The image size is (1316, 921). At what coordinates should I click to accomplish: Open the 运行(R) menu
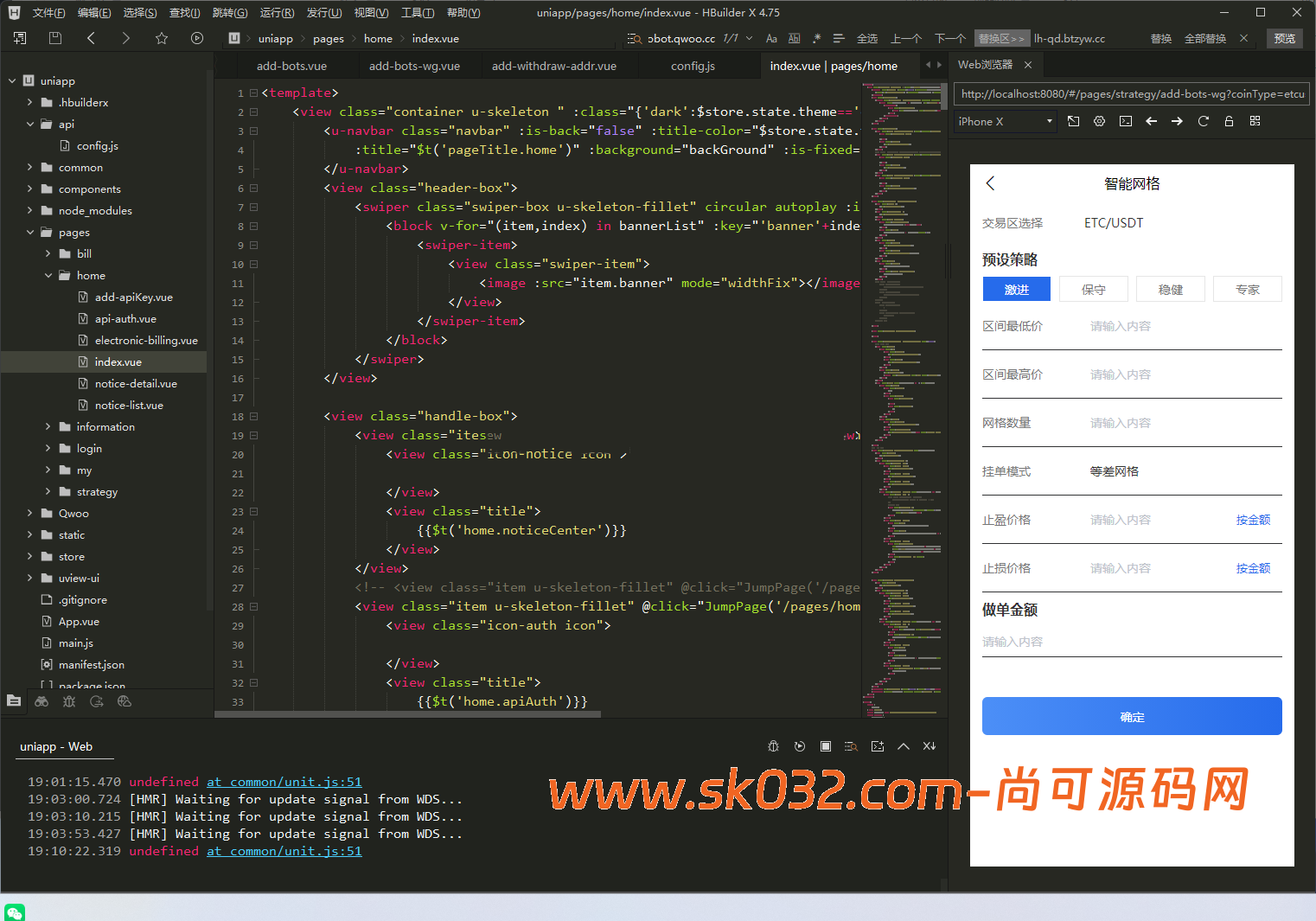(277, 12)
